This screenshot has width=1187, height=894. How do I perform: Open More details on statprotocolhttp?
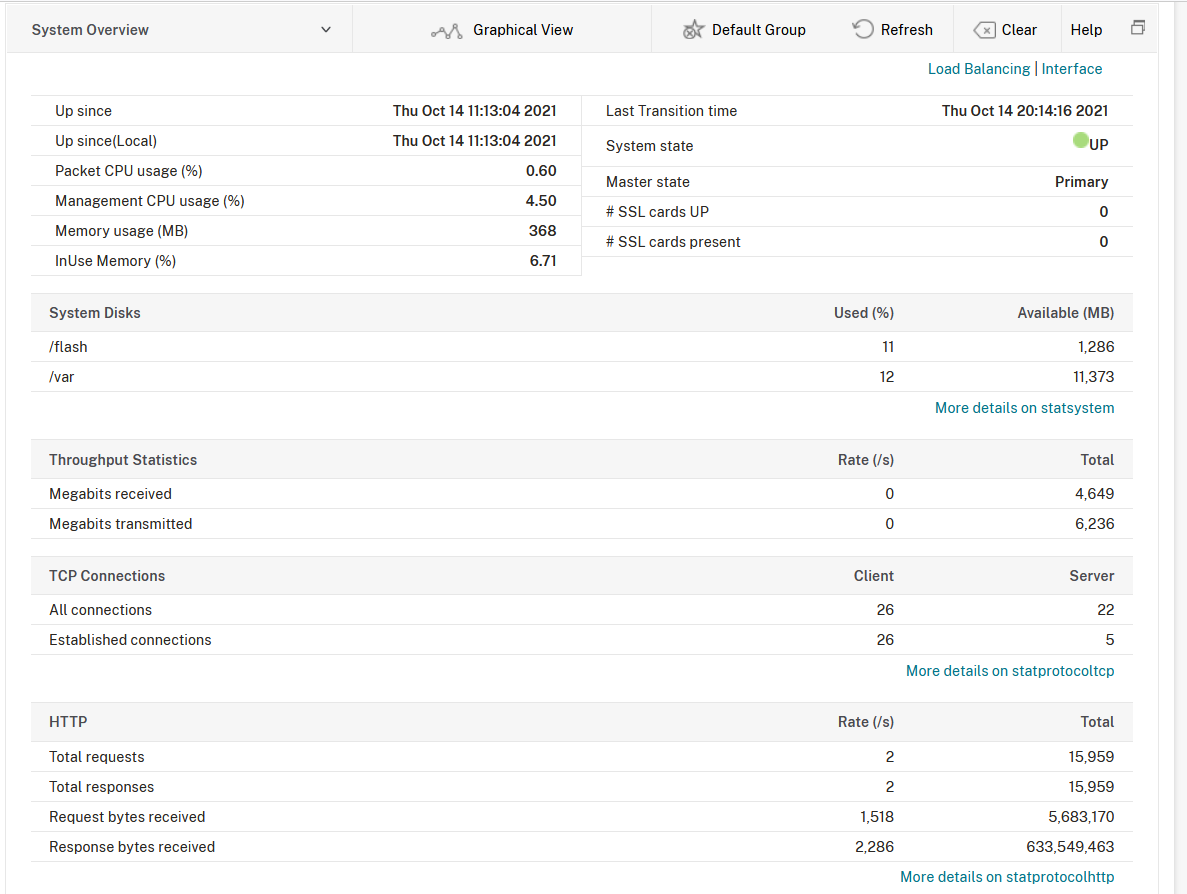tap(1007, 877)
